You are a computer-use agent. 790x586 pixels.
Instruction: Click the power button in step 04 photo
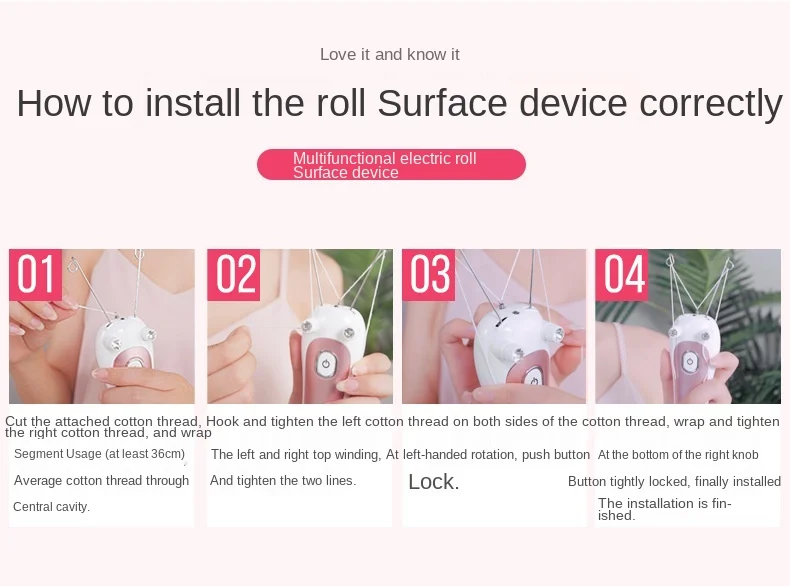point(690,362)
